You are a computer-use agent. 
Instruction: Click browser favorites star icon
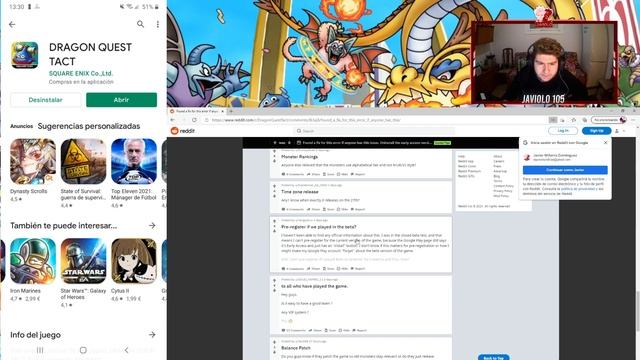(573, 120)
